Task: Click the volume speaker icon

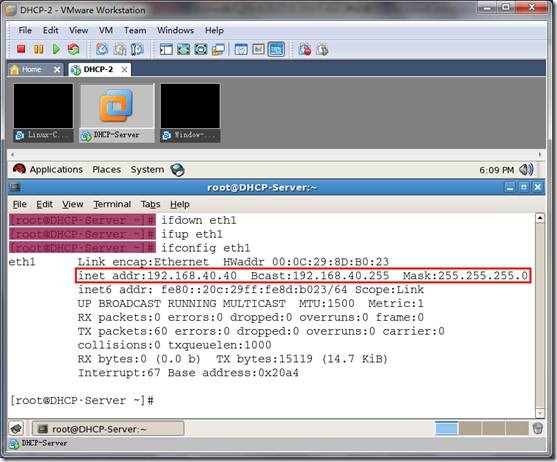Action: pos(526,170)
